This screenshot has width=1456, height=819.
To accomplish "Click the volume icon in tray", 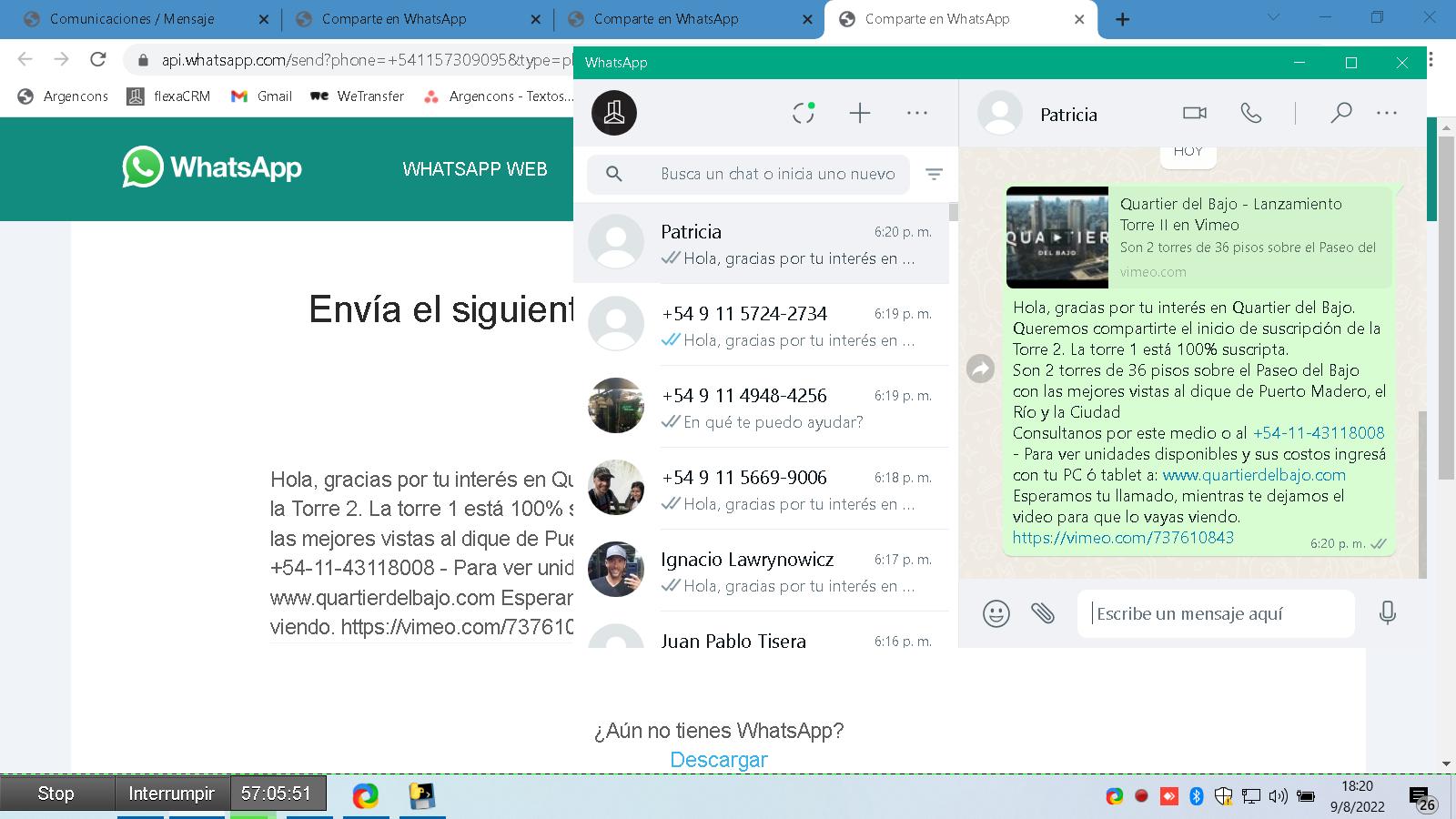I will click(1279, 796).
